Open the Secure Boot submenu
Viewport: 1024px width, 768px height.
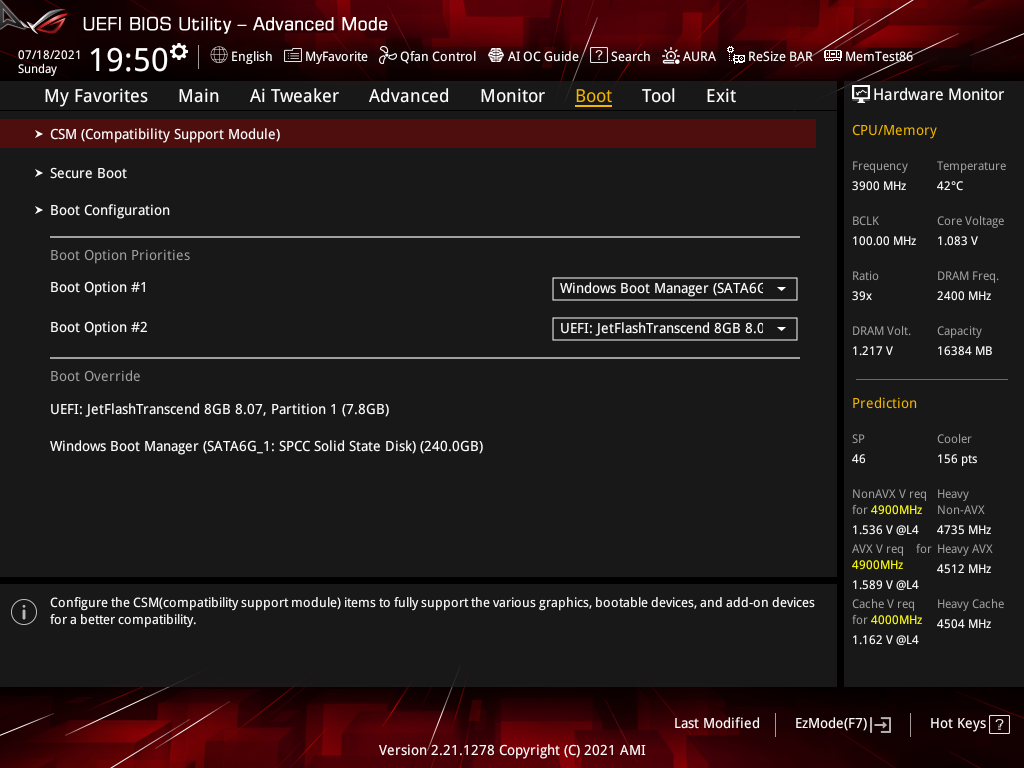coord(88,172)
